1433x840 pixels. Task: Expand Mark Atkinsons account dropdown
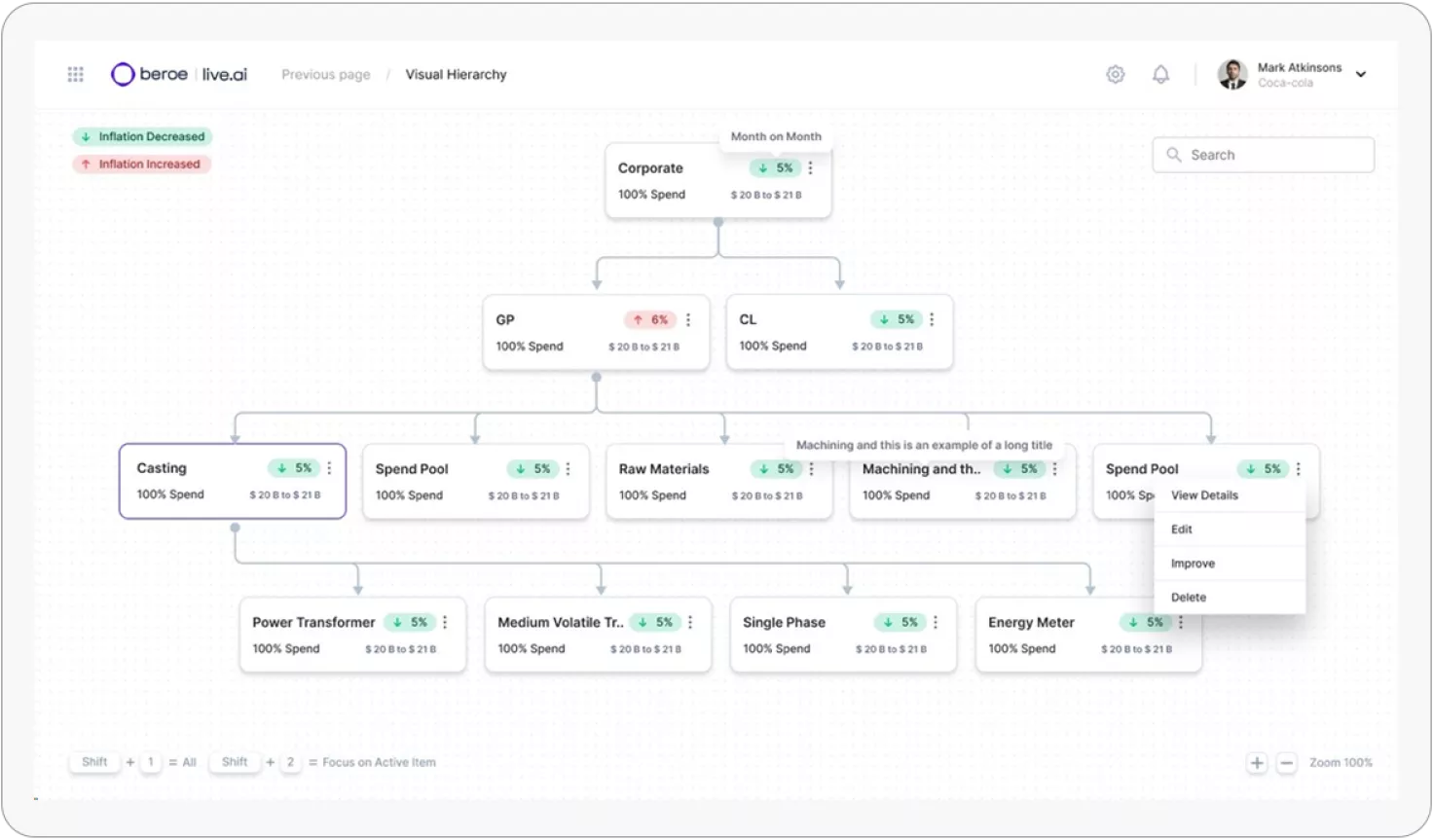pos(1360,74)
